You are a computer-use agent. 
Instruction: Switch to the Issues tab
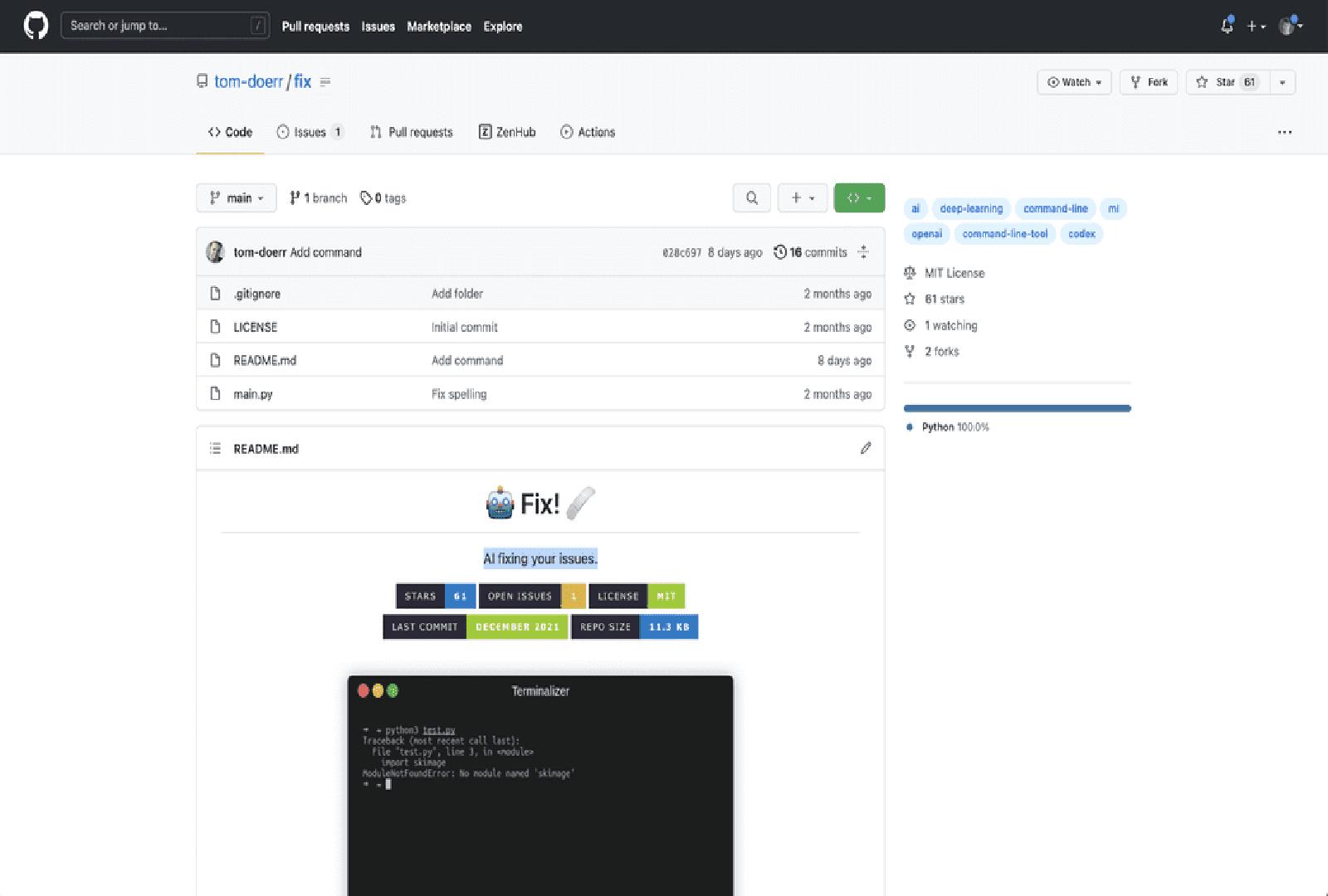(x=310, y=132)
